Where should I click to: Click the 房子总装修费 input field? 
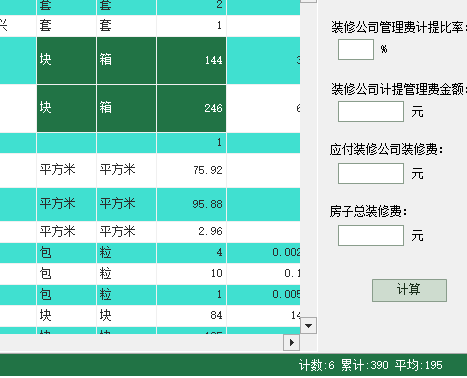(x=371, y=235)
